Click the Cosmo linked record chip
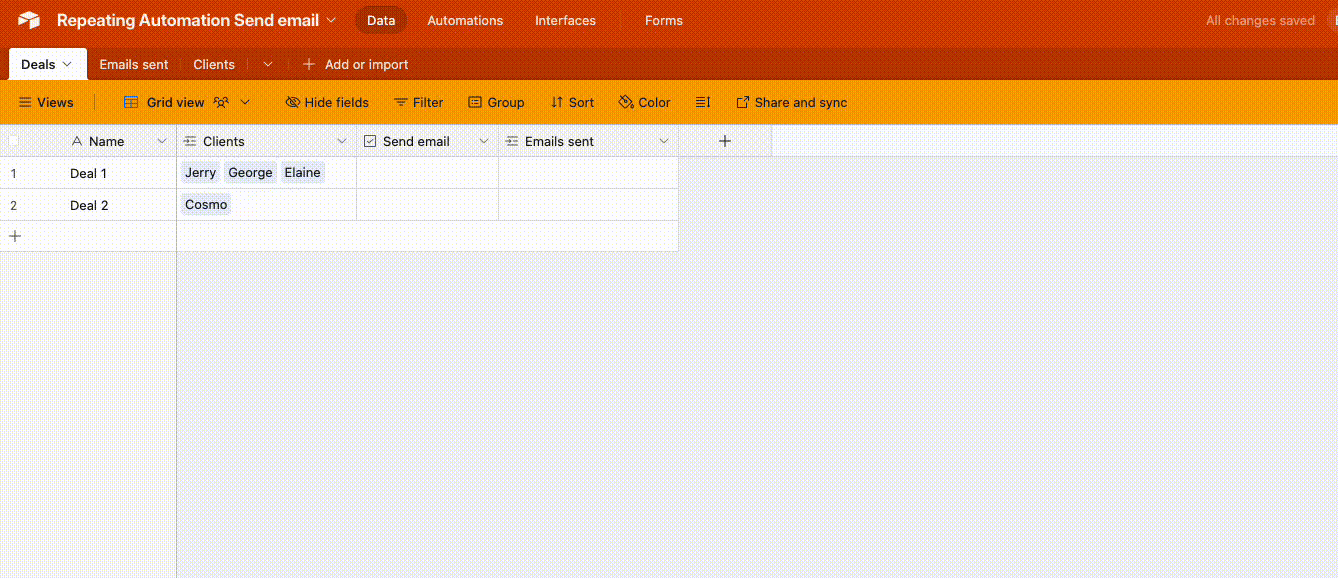Image resolution: width=1338 pixels, height=578 pixels. click(x=206, y=204)
